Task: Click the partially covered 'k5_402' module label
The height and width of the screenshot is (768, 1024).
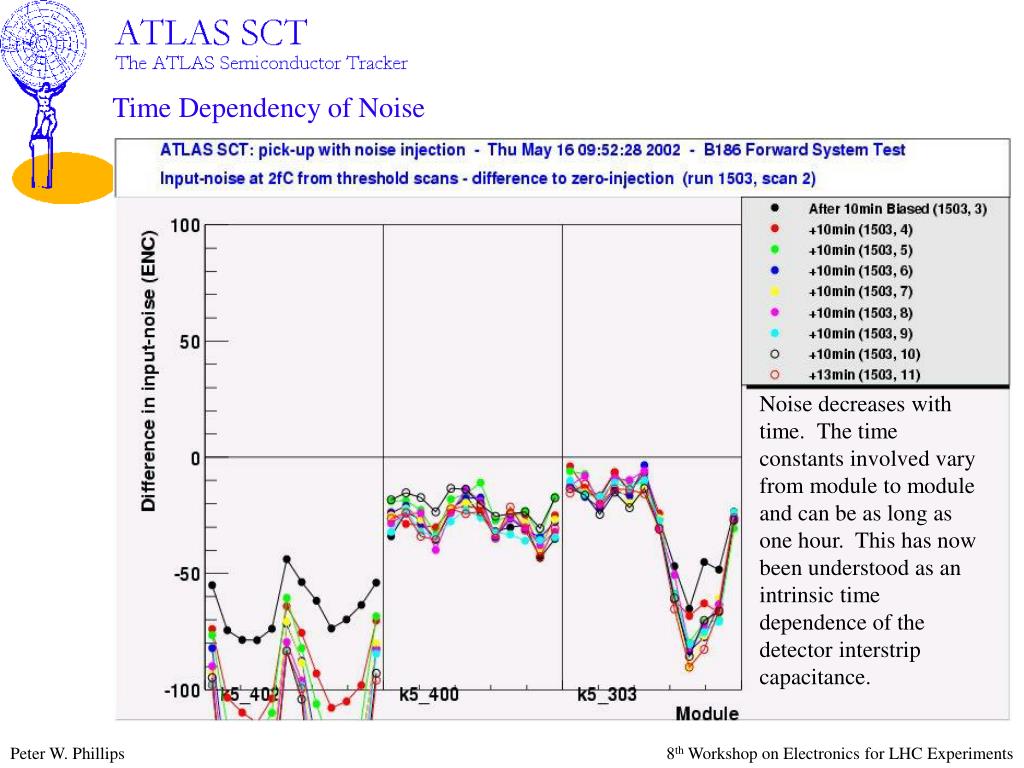Action: [250, 694]
